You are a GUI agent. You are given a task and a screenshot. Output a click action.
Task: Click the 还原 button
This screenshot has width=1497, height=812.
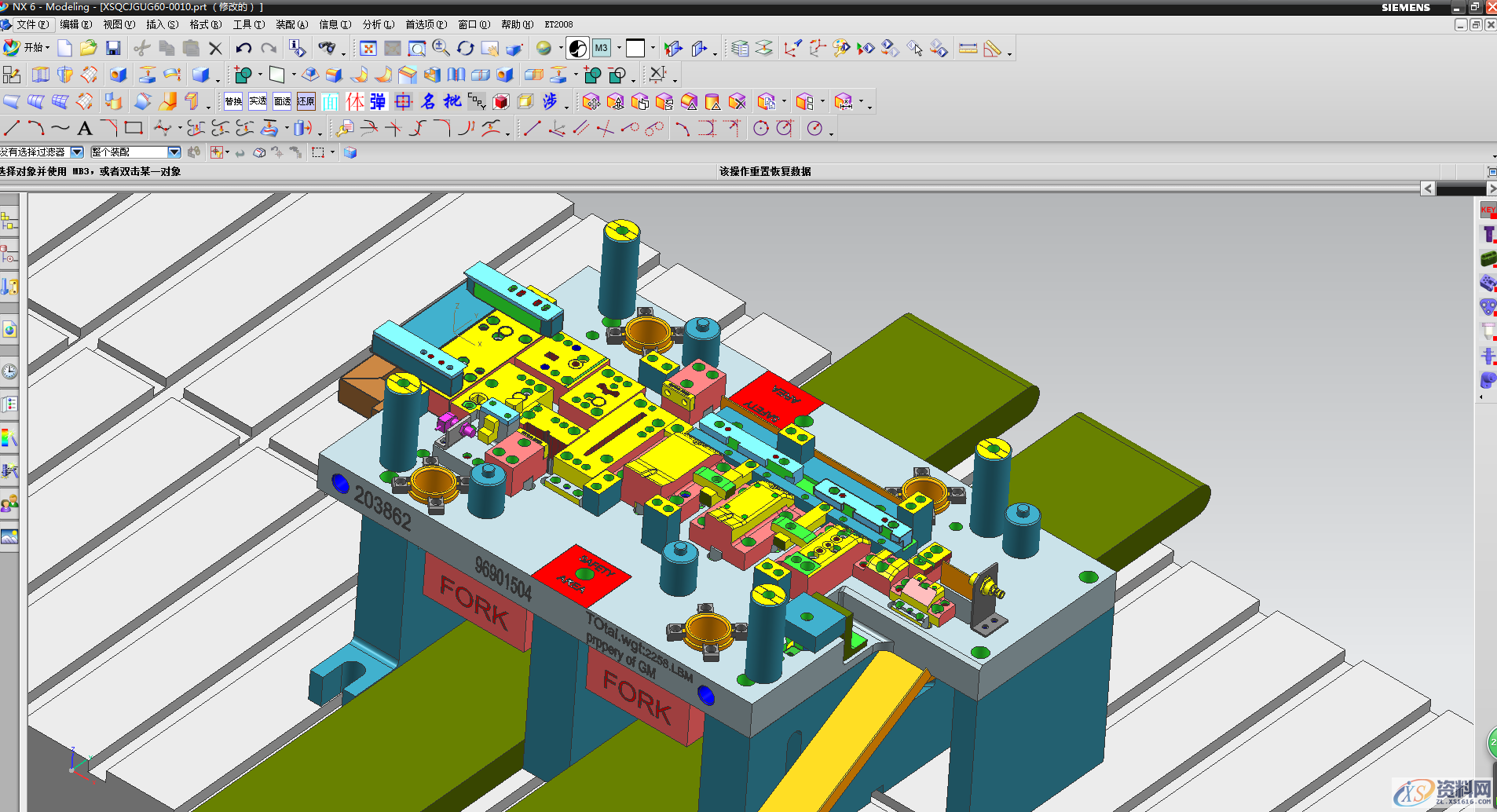306,101
